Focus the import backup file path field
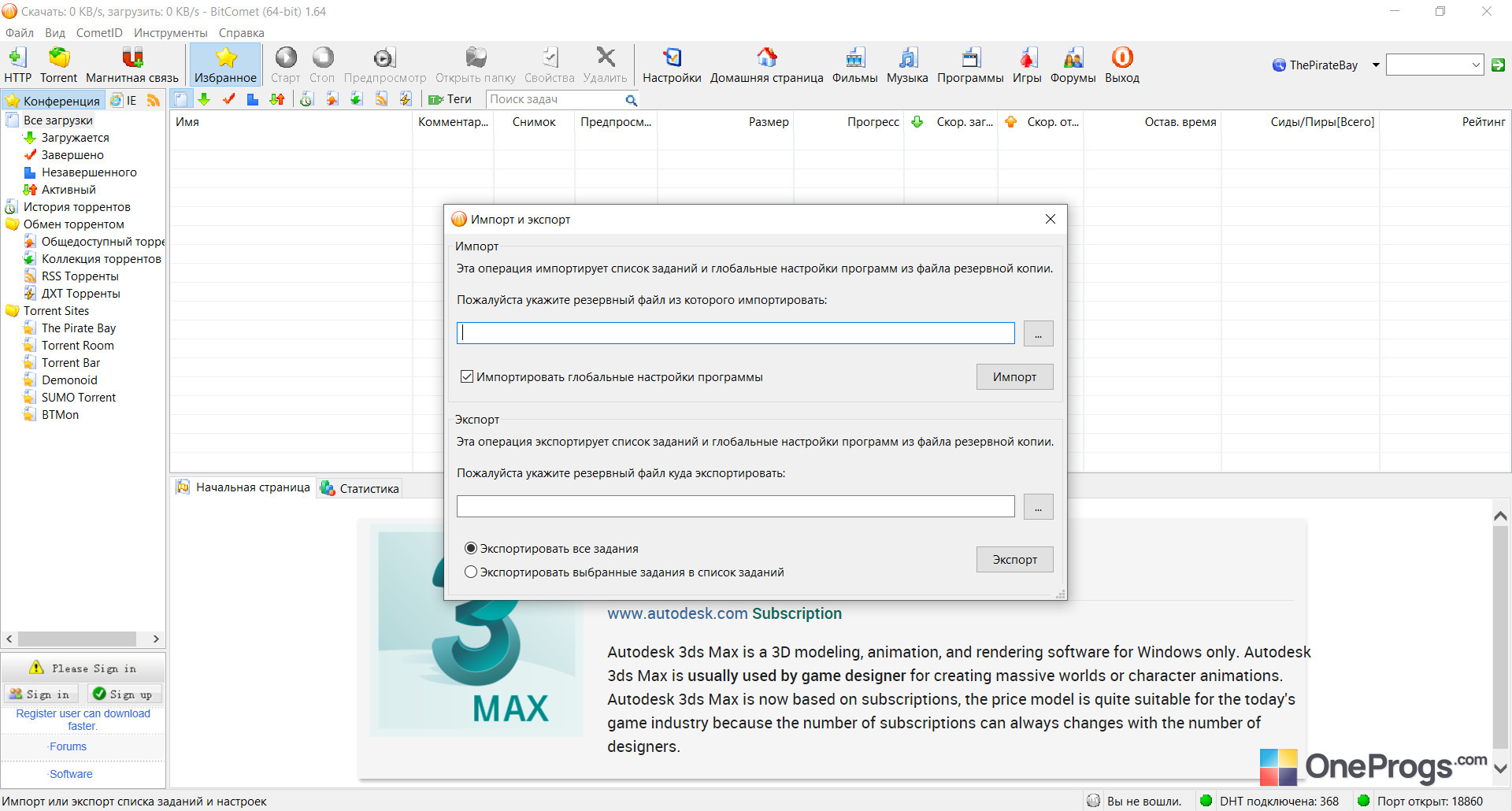1512x811 pixels. (736, 333)
